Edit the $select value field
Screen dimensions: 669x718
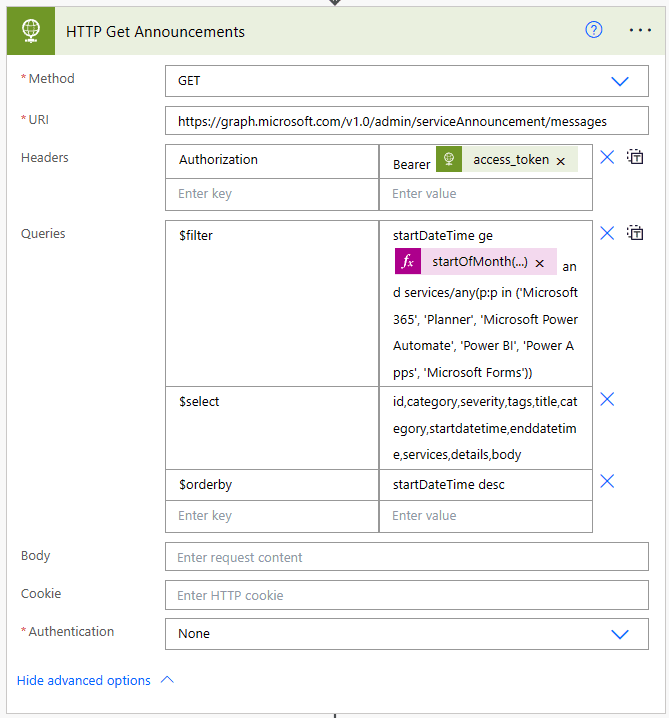(486, 428)
